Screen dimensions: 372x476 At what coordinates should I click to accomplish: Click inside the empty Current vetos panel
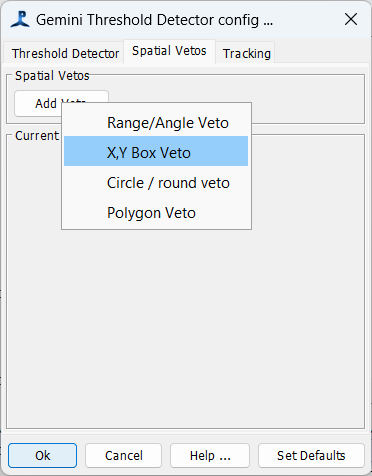(x=185, y=327)
